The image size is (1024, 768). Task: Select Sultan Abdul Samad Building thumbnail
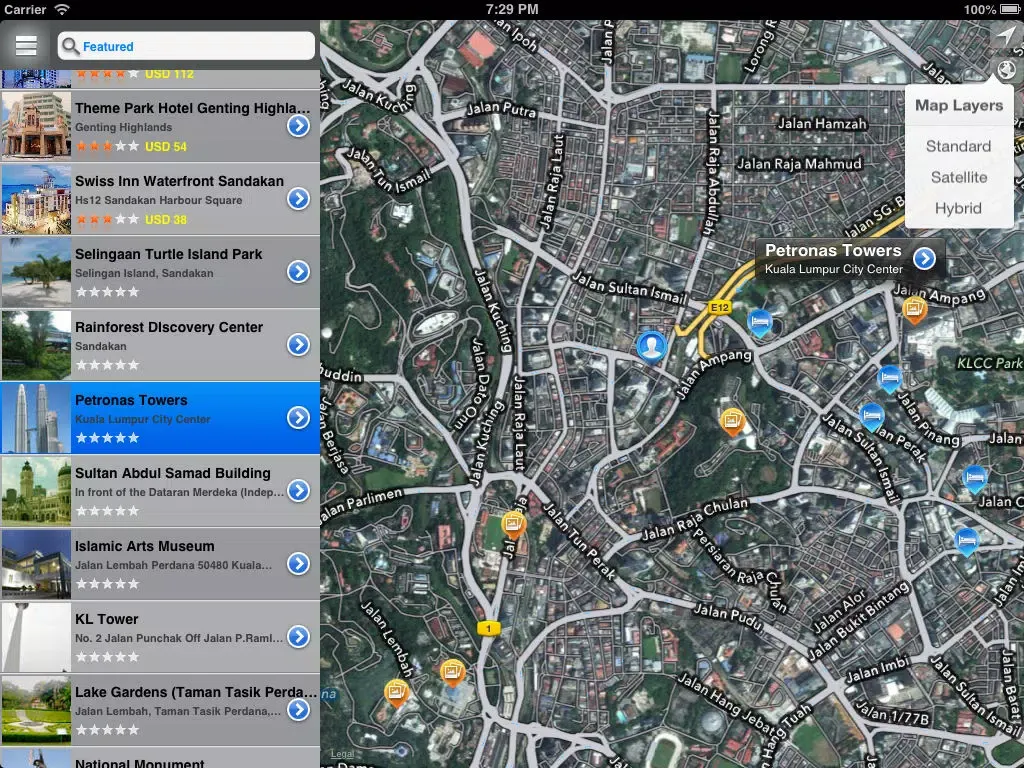(36, 490)
